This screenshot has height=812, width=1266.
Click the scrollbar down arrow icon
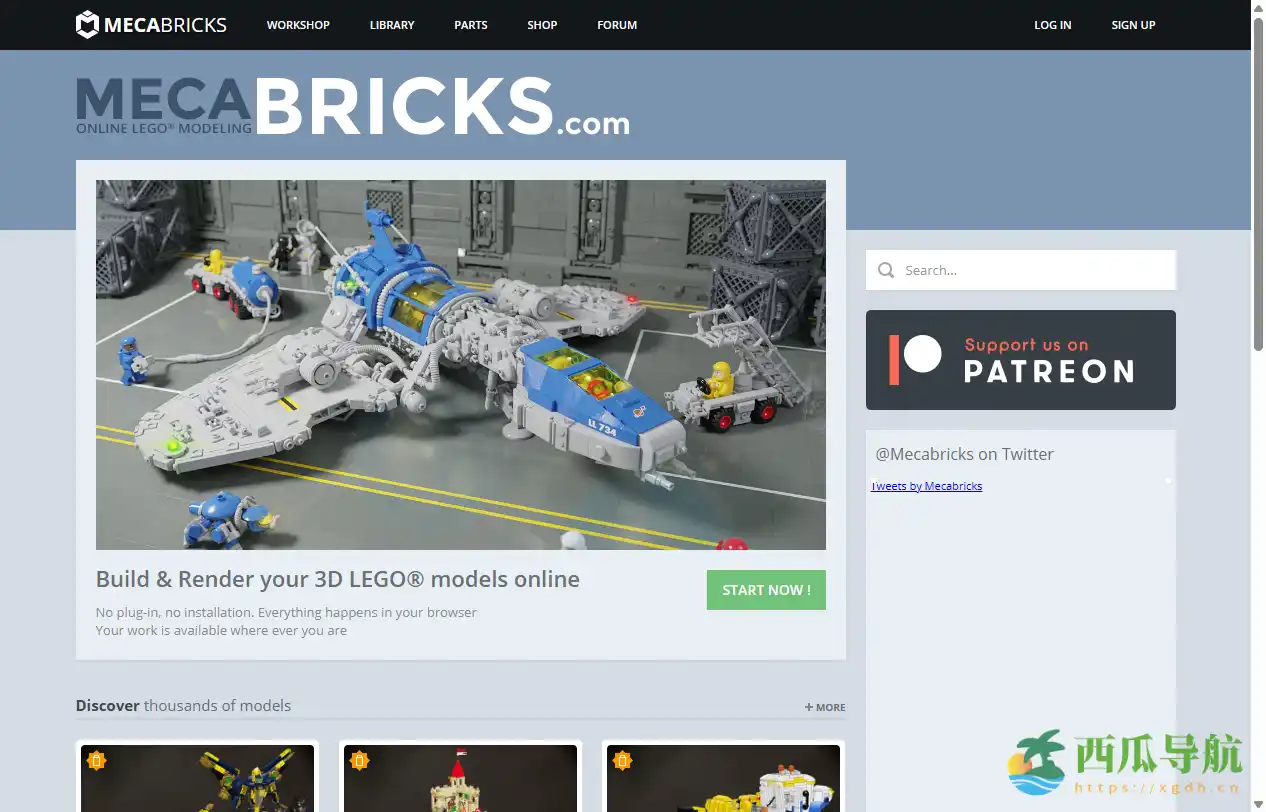click(x=1258, y=805)
